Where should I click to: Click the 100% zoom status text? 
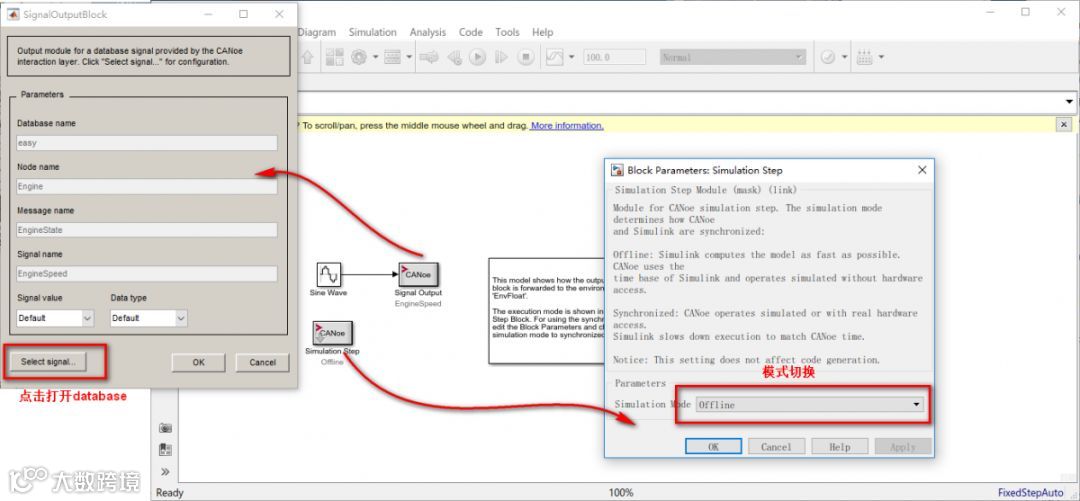(621, 493)
